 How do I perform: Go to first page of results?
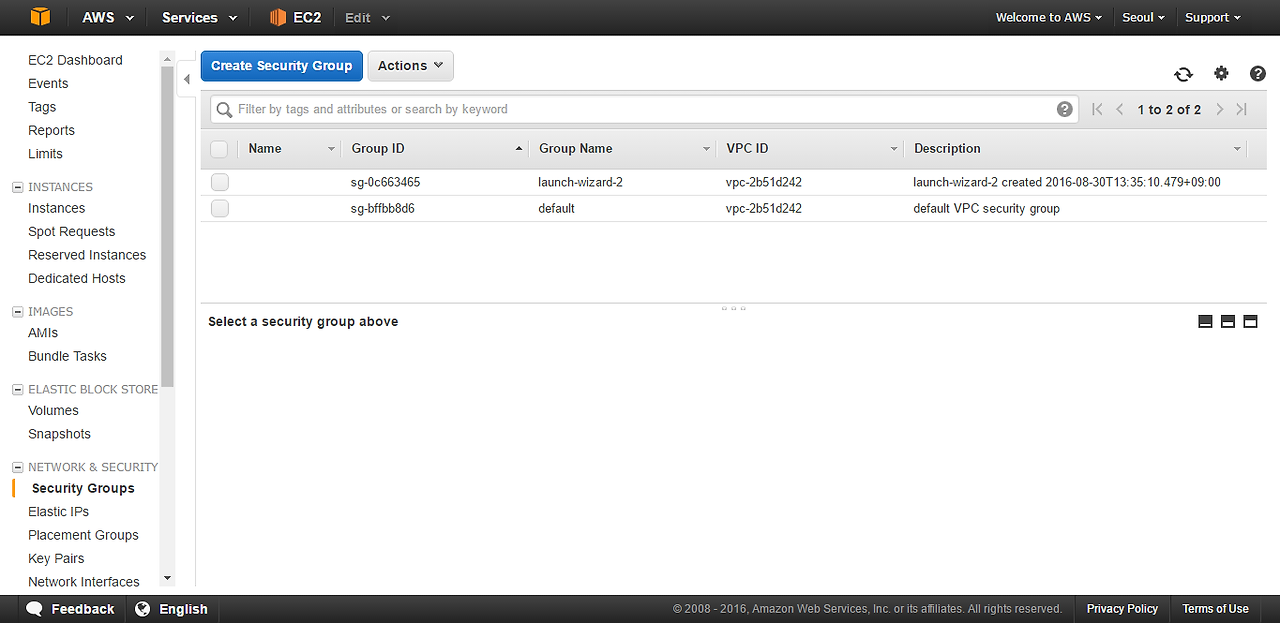(1097, 109)
